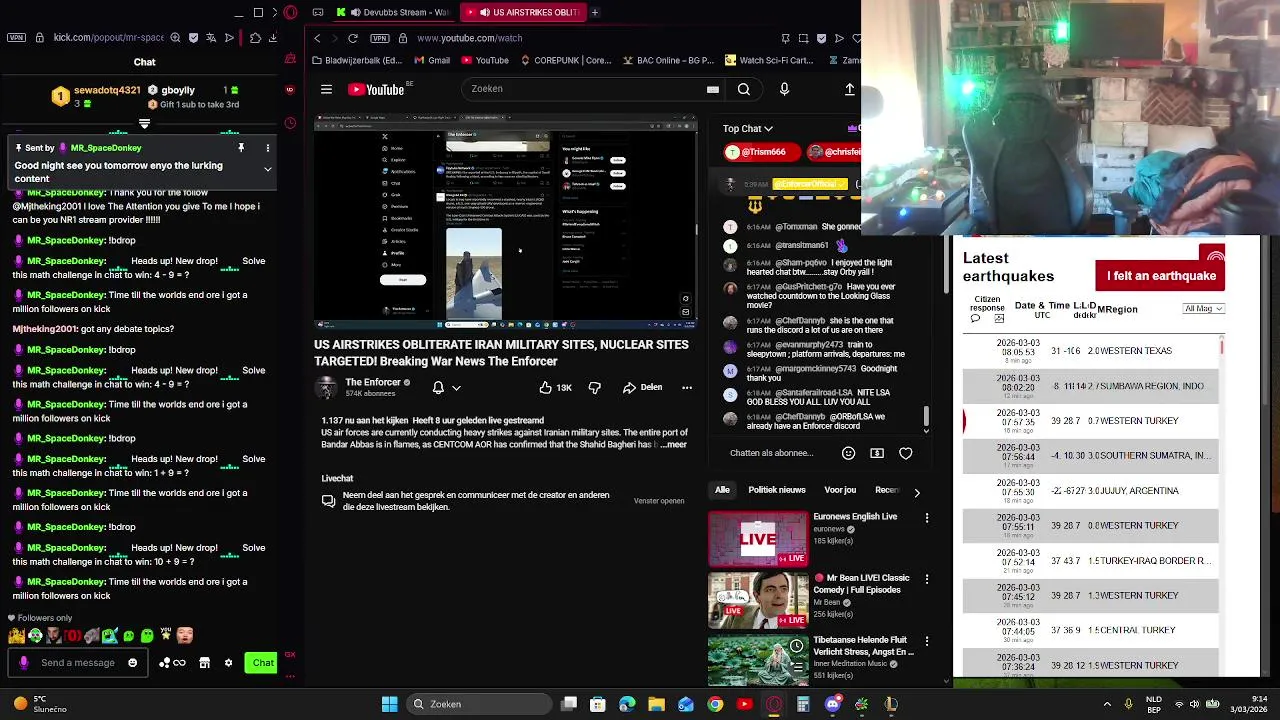The width and height of the screenshot is (1280, 720).
Task: Open the three-dot more actions menu under video
Action: [687, 387]
